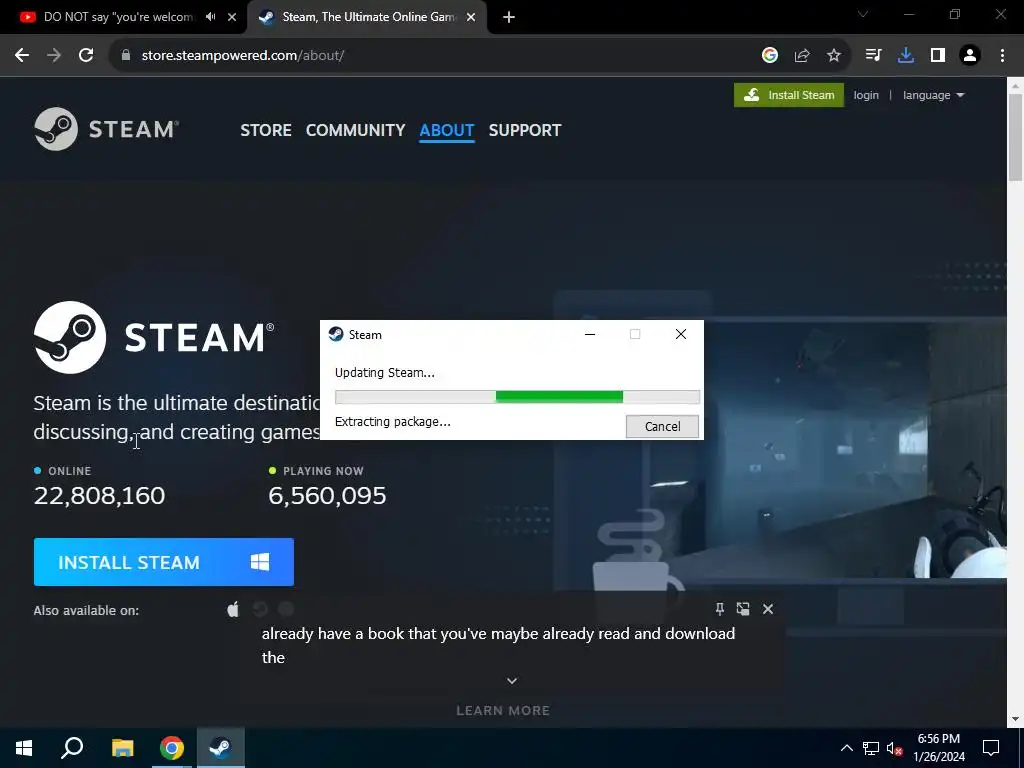Open the SUPPORT menu item
1024x768 pixels.
click(x=525, y=130)
